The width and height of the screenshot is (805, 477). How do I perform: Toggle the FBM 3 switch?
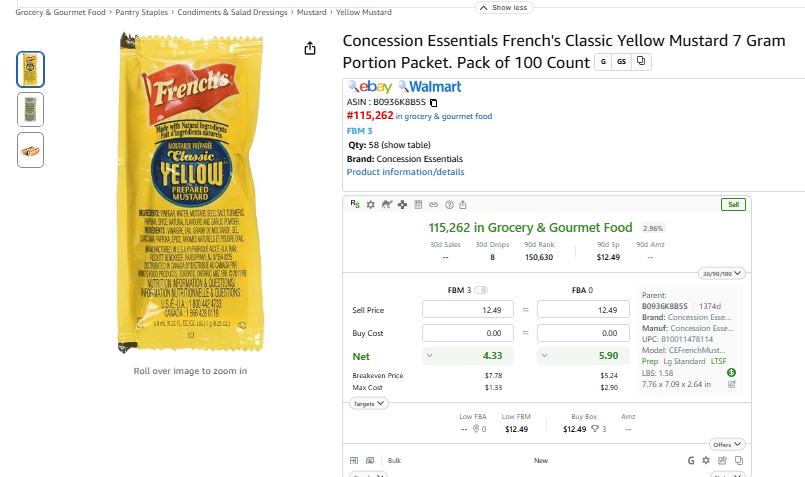481,290
